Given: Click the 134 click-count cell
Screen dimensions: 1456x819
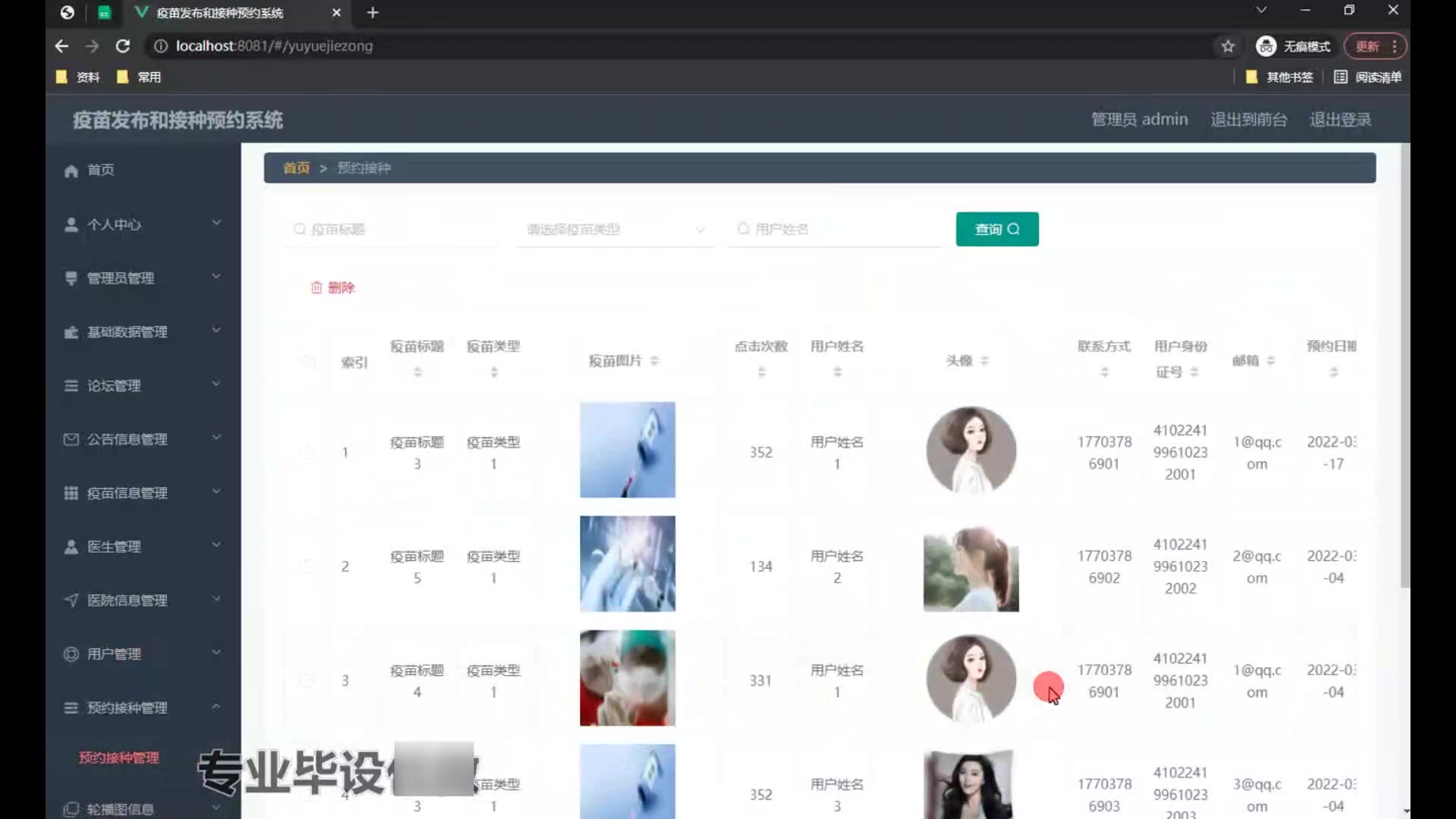Looking at the screenshot, I should pos(761,566).
